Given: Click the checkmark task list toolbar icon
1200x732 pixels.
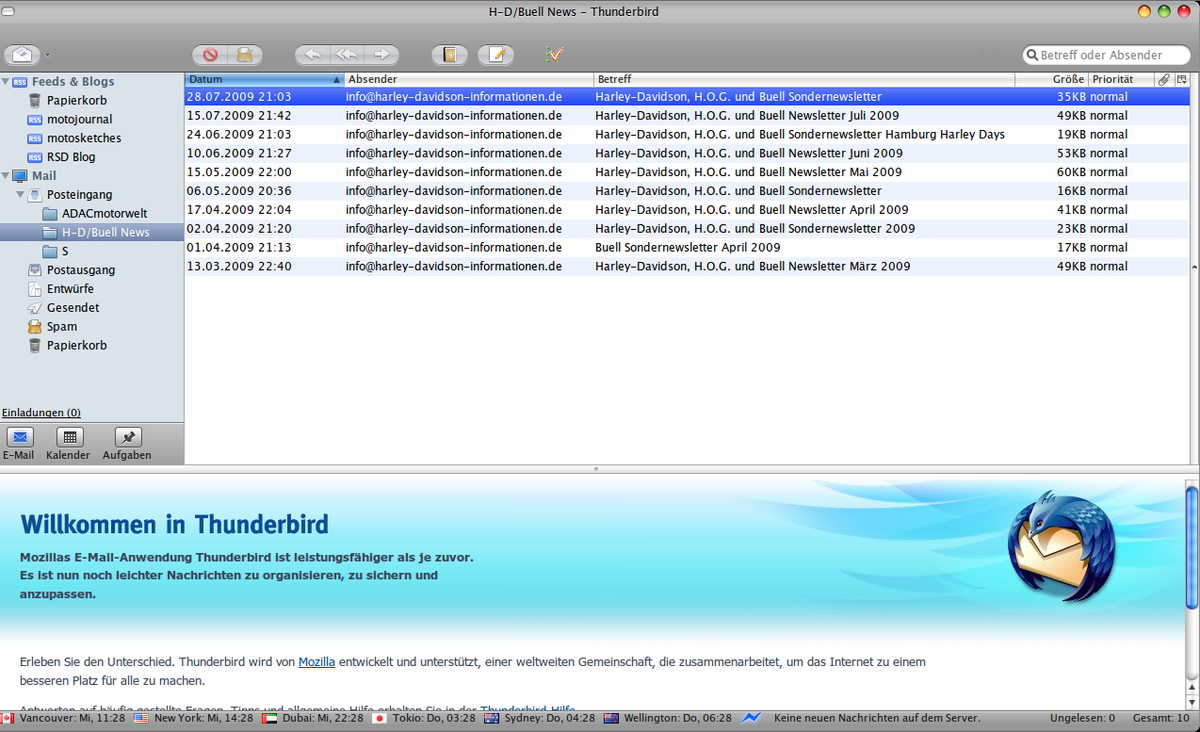Looking at the screenshot, I should (554, 55).
